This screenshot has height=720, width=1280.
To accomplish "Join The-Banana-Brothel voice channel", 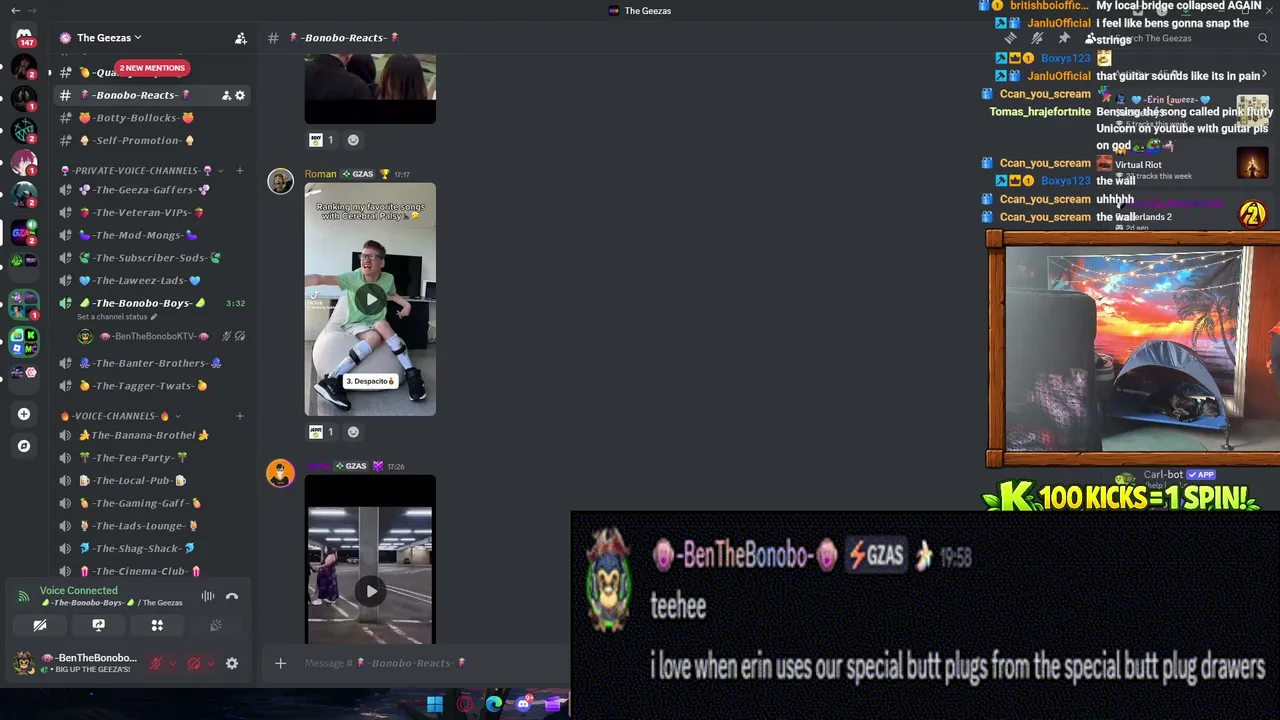I will 152,435.
